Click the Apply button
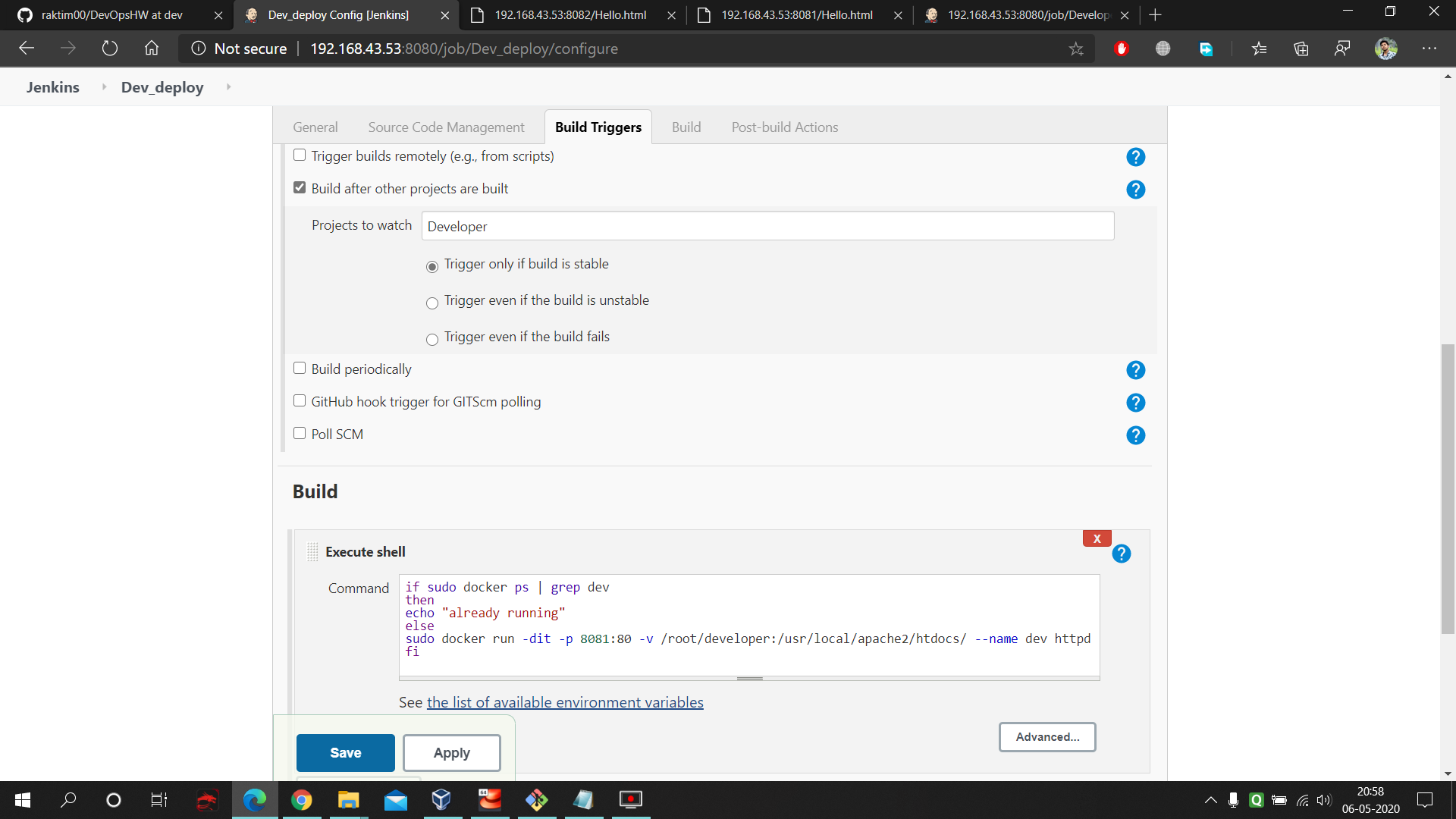This screenshot has width=1456, height=819. [x=451, y=752]
